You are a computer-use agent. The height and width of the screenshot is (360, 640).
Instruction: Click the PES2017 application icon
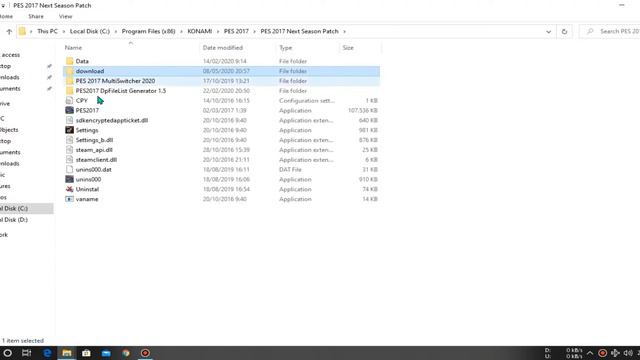69,110
